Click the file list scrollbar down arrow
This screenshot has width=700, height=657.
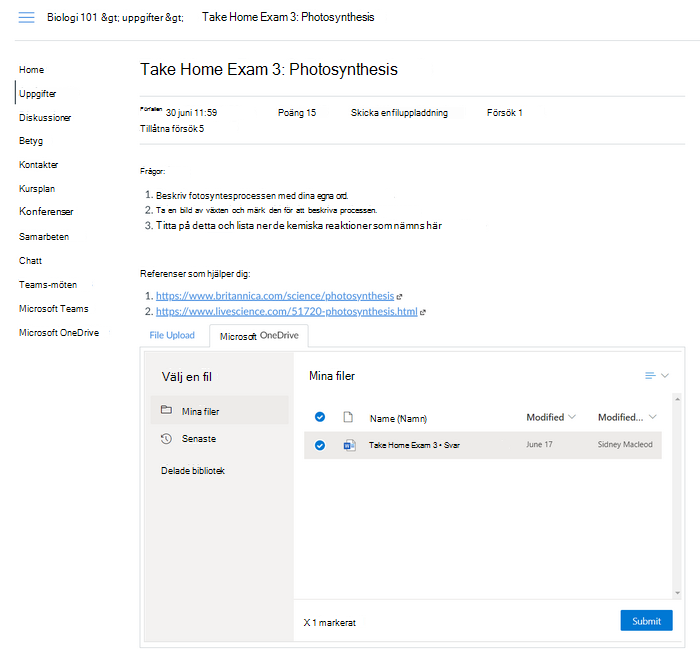pos(677,593)
